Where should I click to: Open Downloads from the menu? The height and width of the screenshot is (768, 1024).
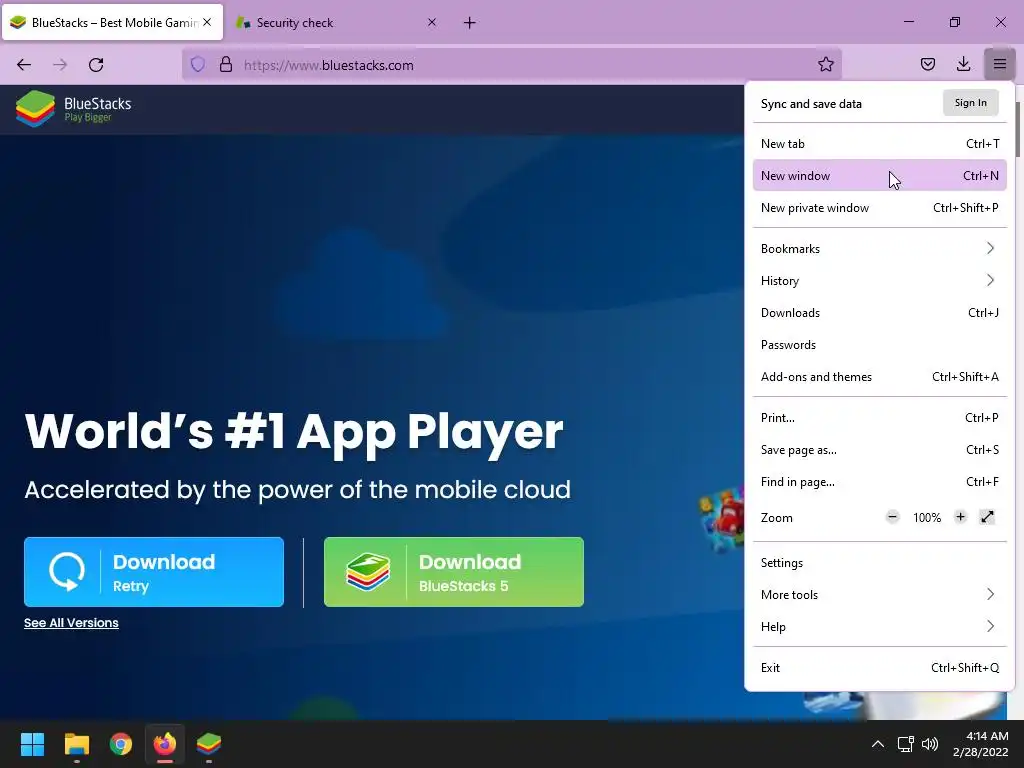(880, 313)
